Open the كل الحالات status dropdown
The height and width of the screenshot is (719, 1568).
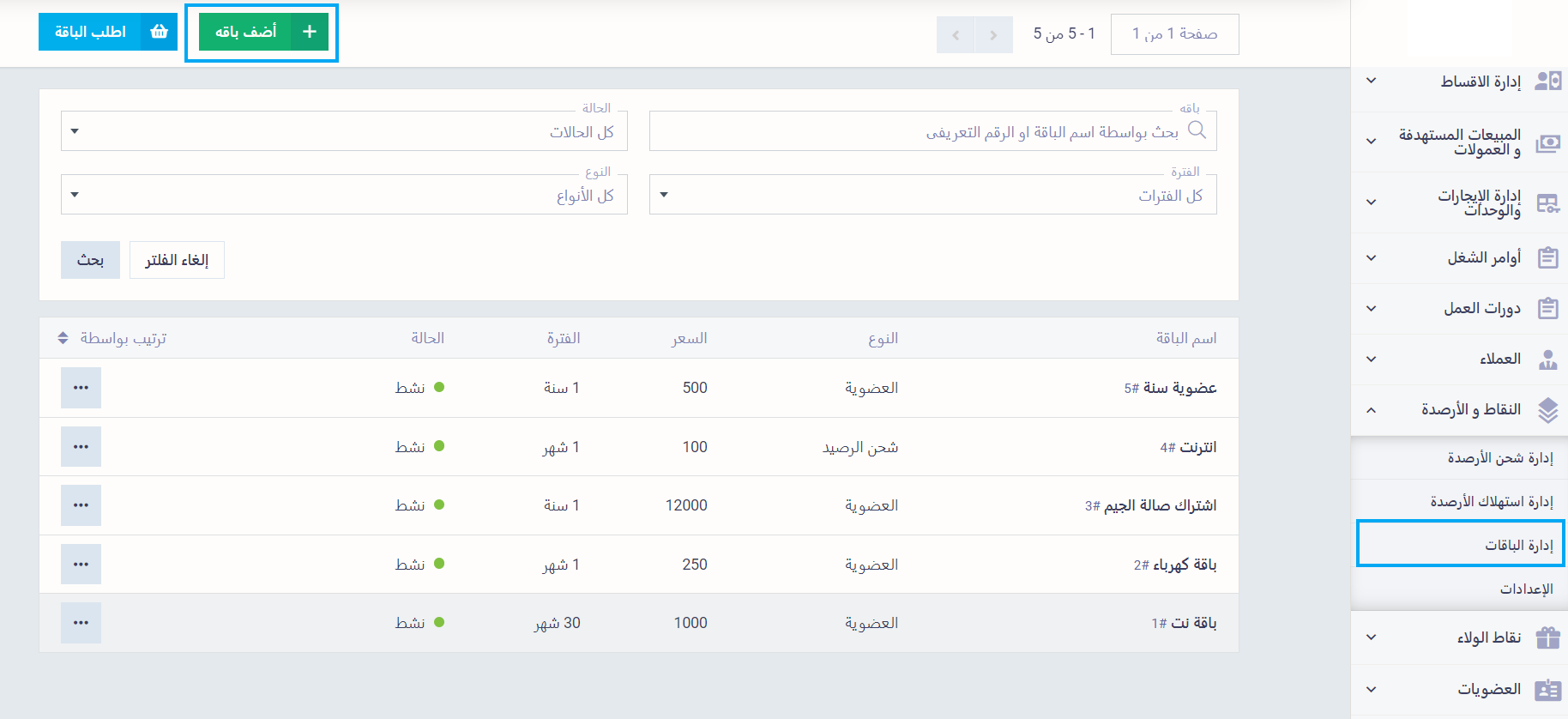pyautogui.click(x=344, y=131)
